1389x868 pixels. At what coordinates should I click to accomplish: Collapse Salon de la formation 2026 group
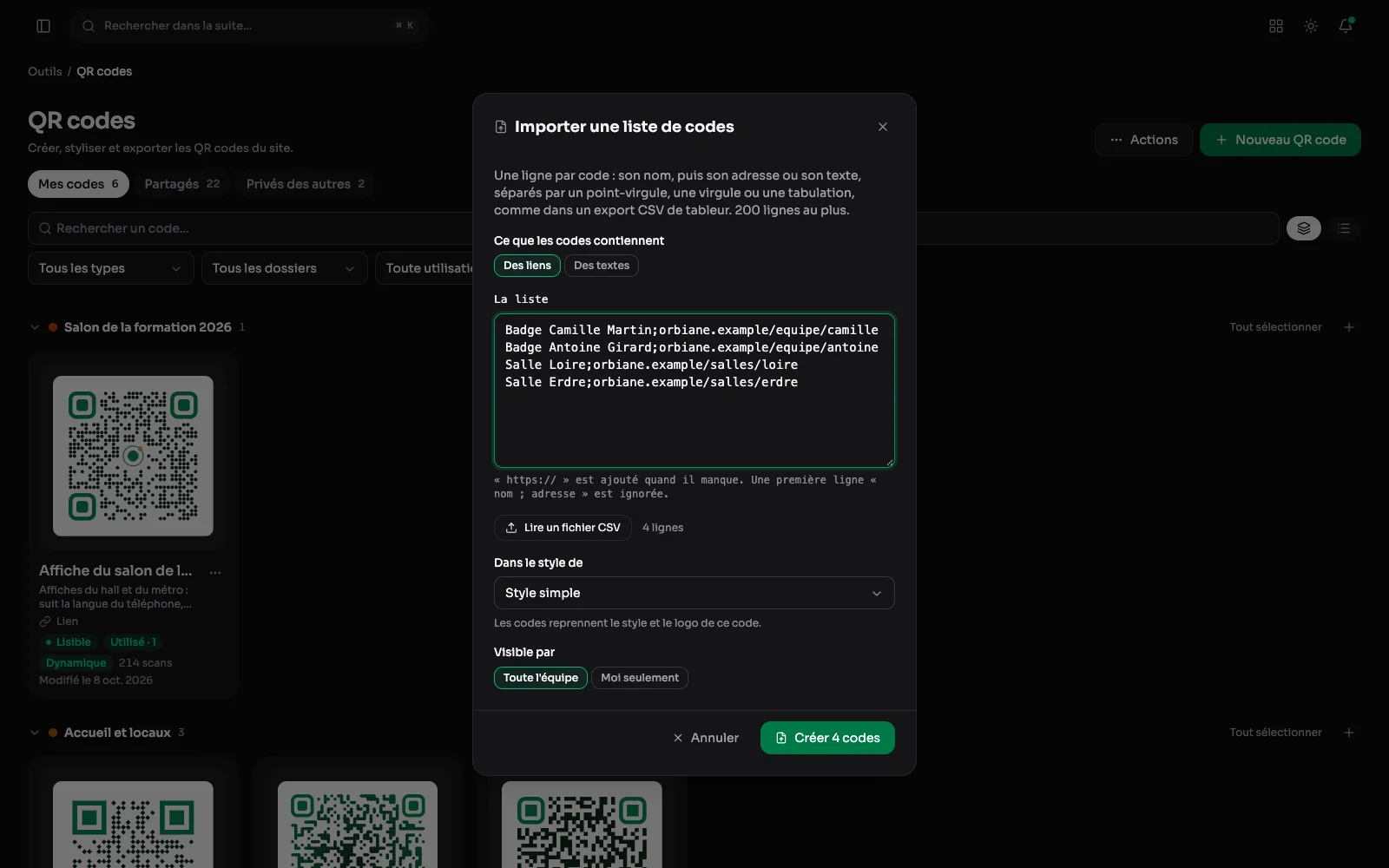pyautogui.click(x=35, y=327)
